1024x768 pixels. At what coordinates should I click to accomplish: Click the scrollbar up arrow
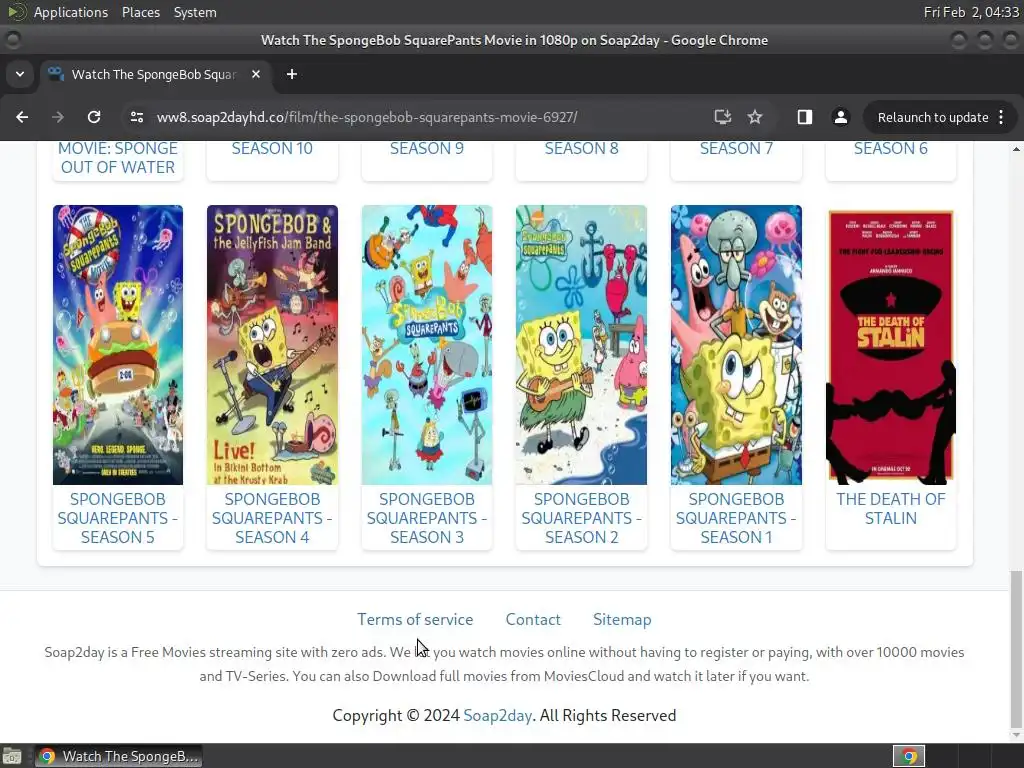1016,149
